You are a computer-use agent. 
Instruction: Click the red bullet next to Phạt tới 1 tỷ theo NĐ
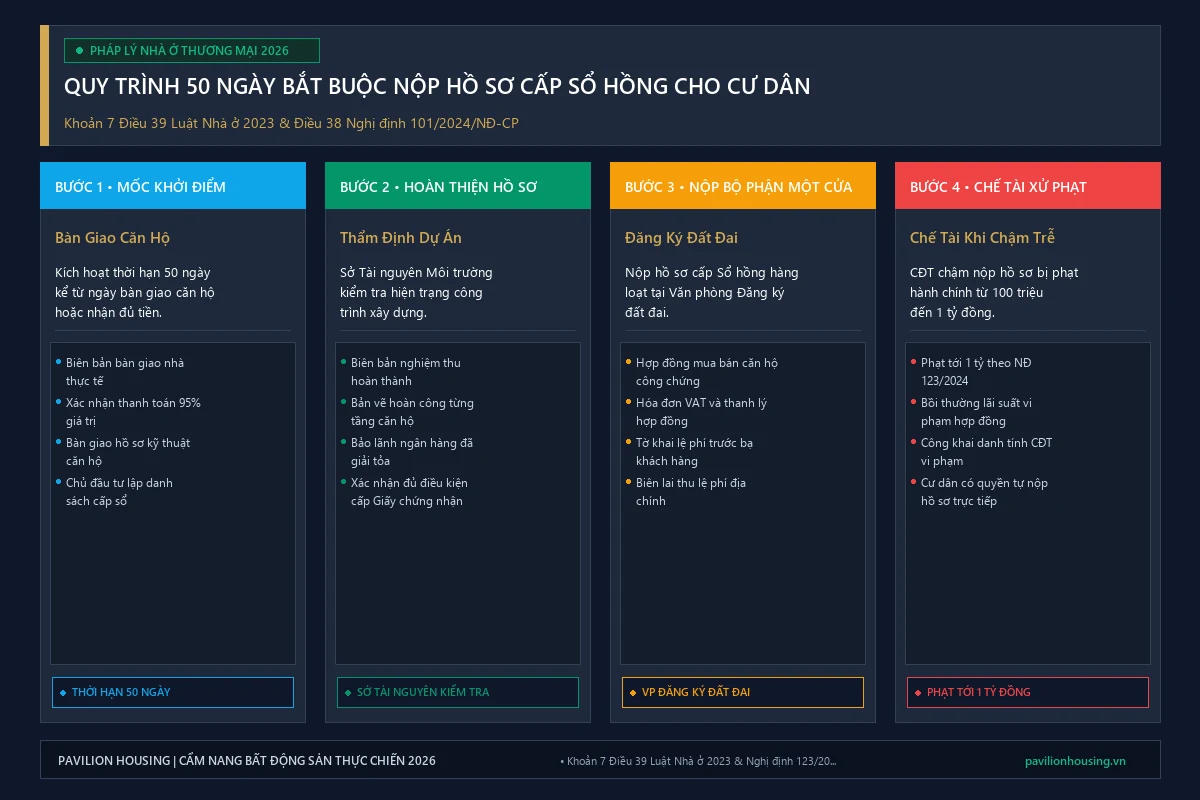coord(913,361)
